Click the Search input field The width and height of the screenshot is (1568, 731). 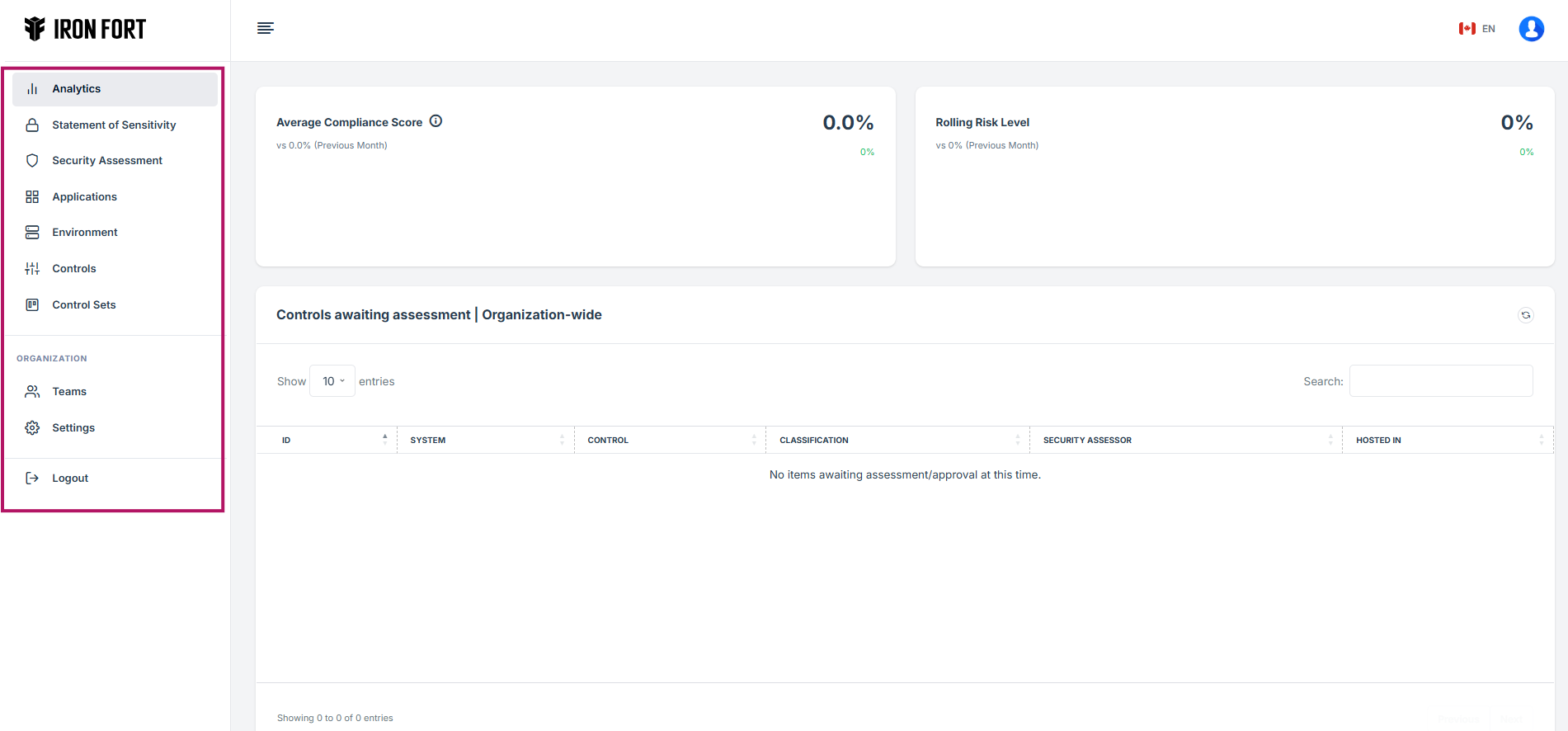point(1440,381)
